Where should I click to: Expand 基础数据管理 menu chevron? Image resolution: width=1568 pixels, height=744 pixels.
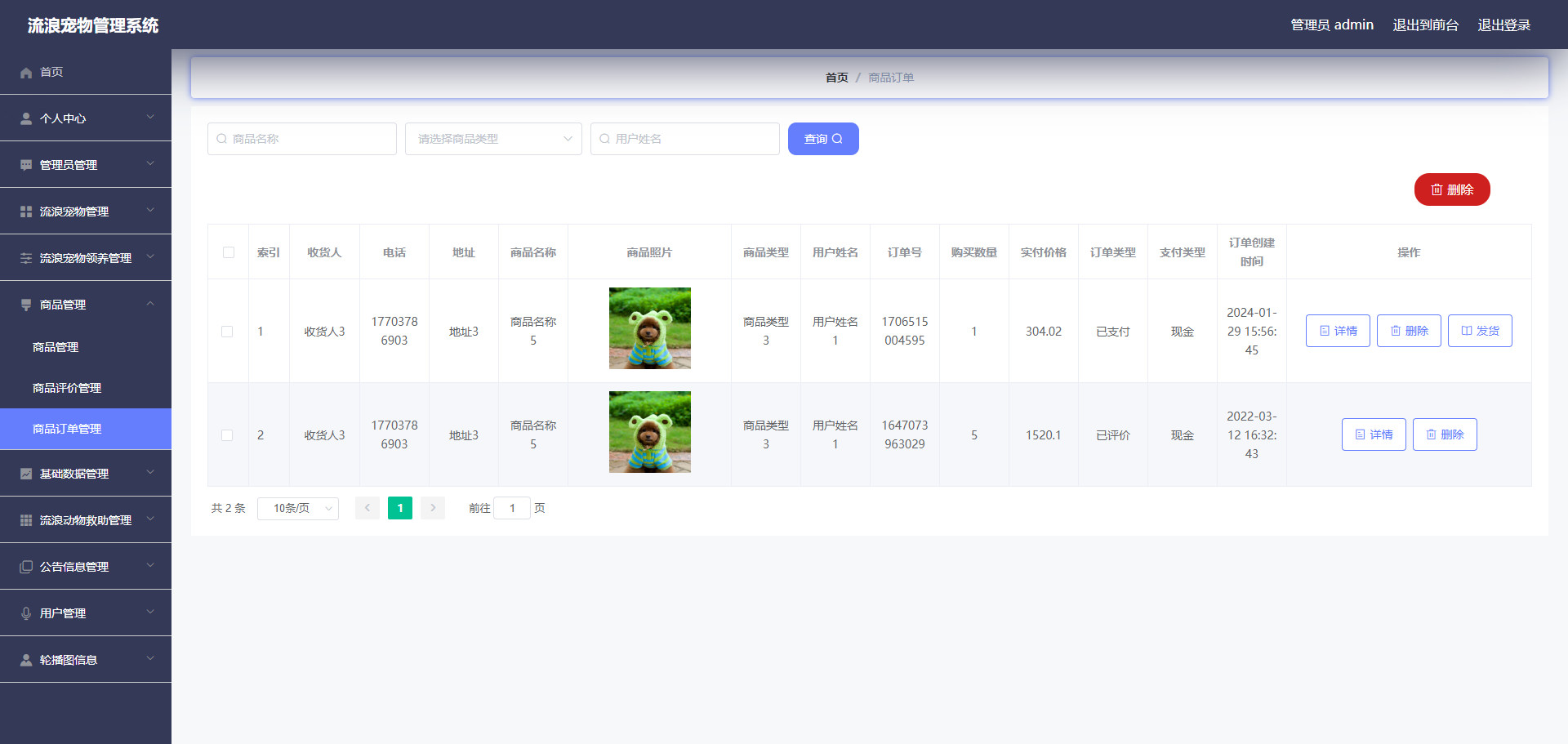(x=150, y=472)
